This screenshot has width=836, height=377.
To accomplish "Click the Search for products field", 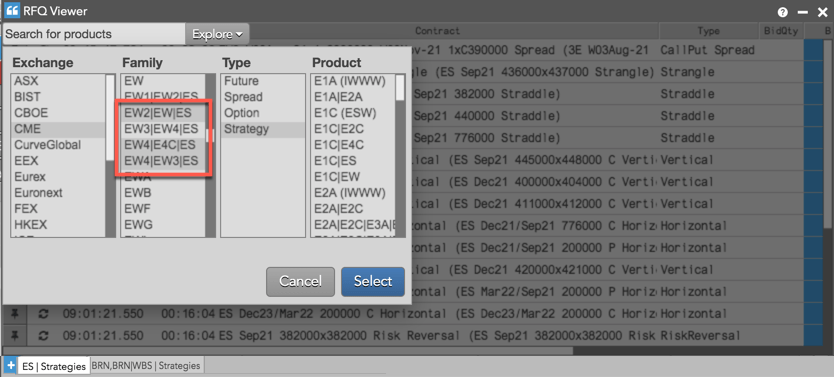I will [x=94, y=34].
